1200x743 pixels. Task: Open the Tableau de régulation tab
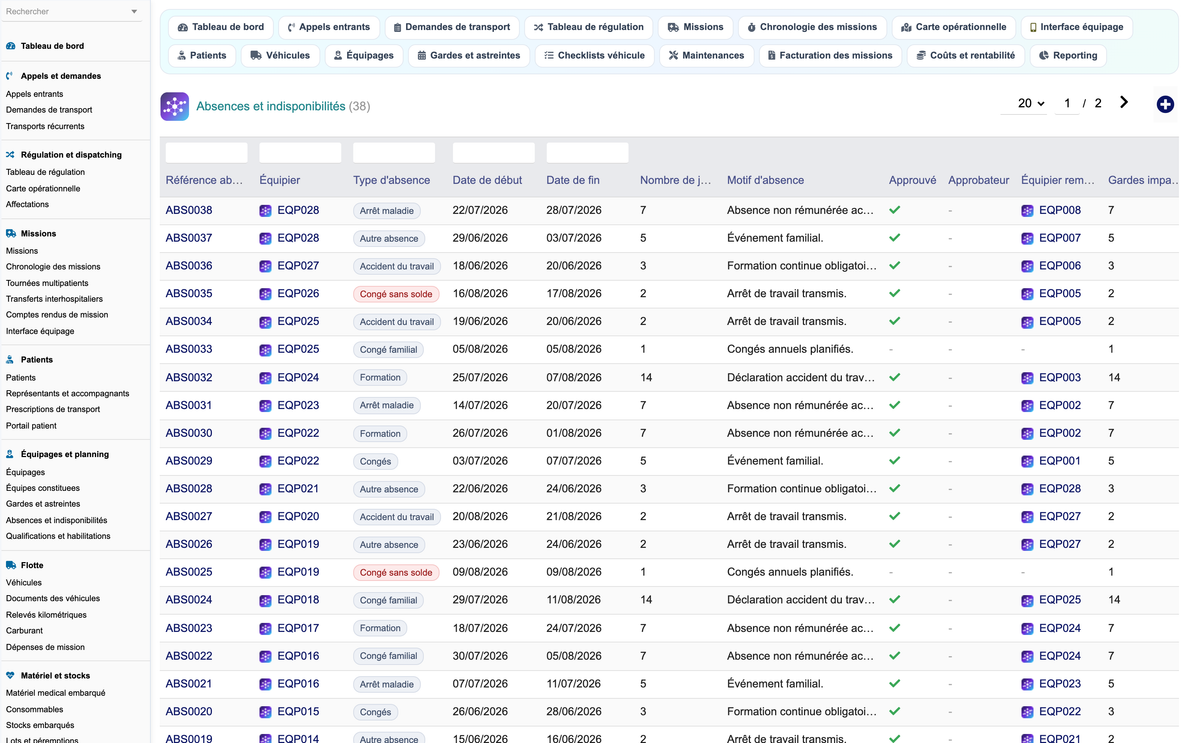(588, 27)
